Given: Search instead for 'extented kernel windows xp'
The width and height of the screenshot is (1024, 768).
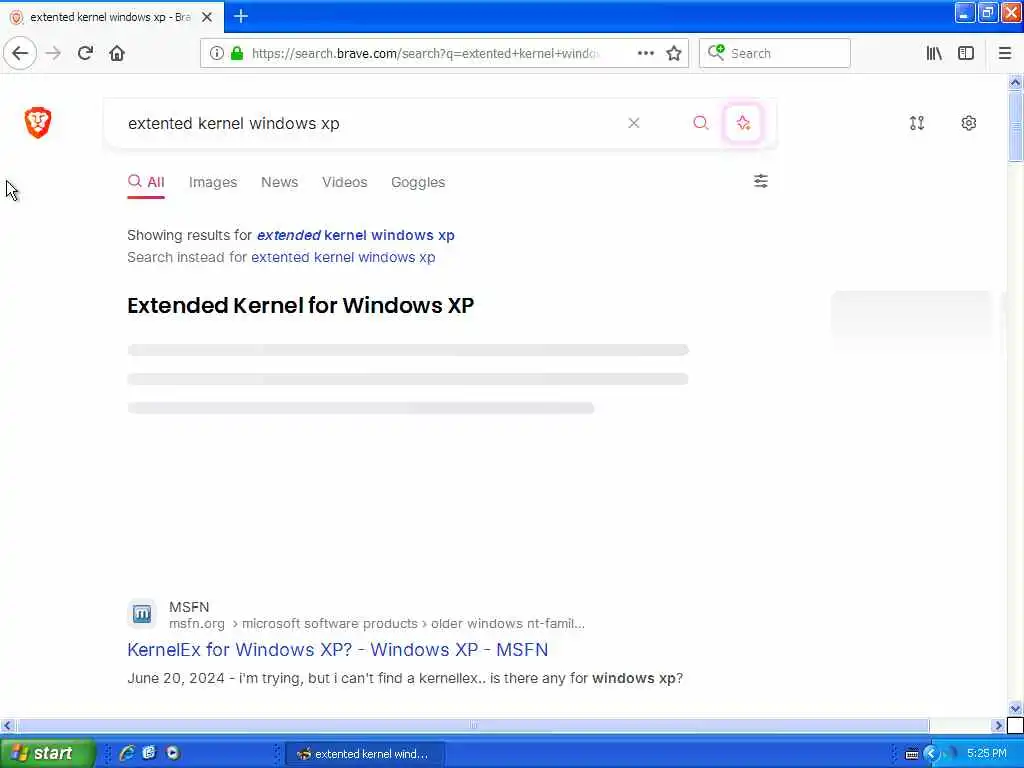Looking at the screenshot, I should click(x=344, y=257).
